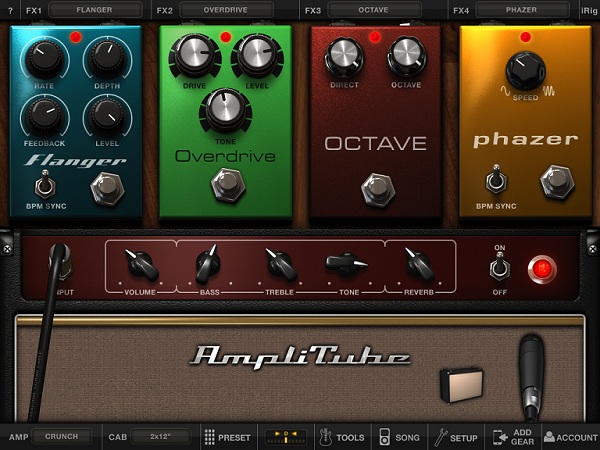The width and height of the screenshot is (600, 450).
Task: Open the Preset grid
Action: pyautogui.click(x=228, y=437)
